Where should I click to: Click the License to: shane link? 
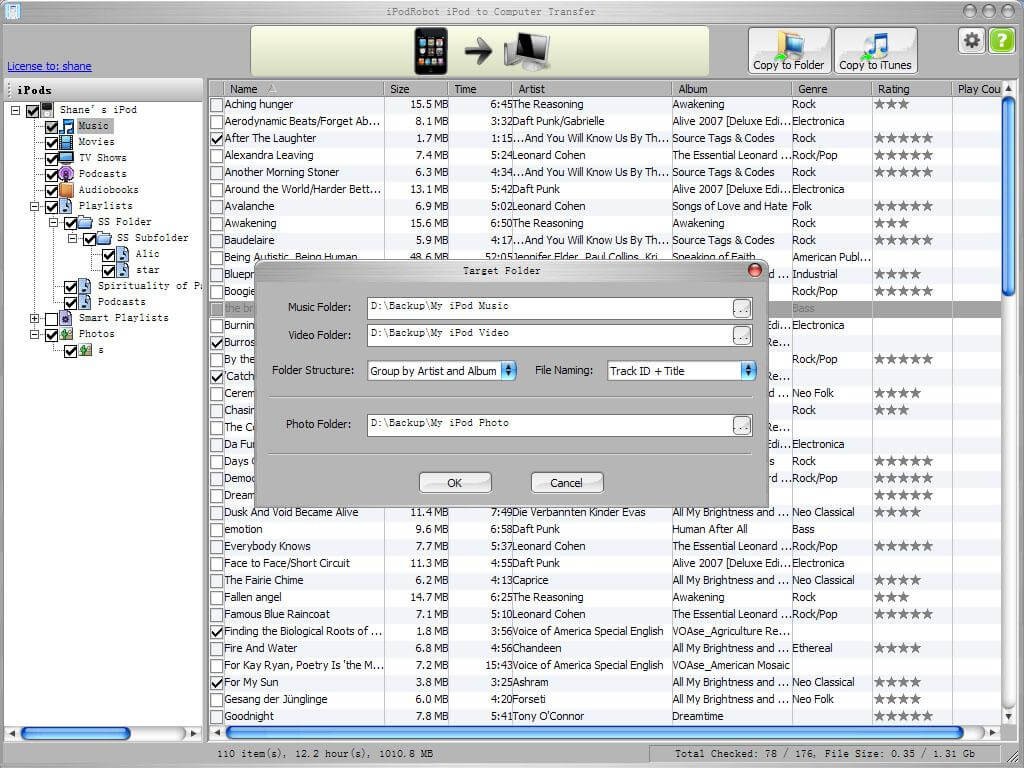pyautogui.click(x=49, y=67)
